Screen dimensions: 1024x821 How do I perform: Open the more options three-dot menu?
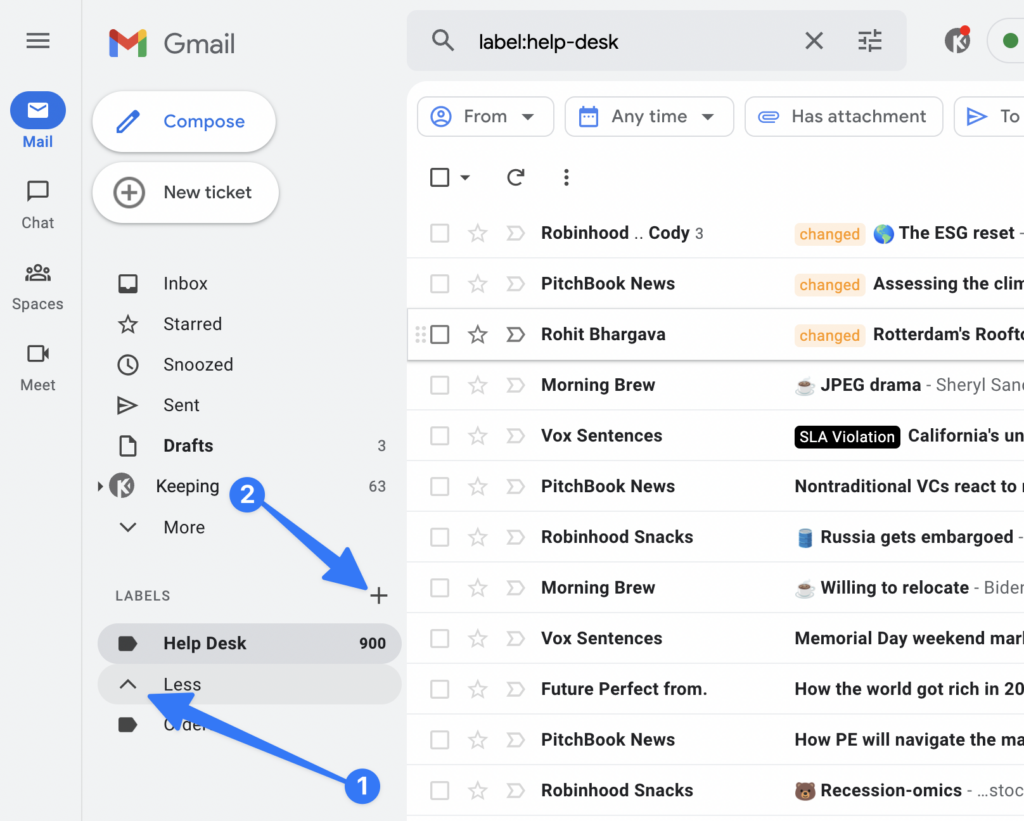click(x=566, y=177)
